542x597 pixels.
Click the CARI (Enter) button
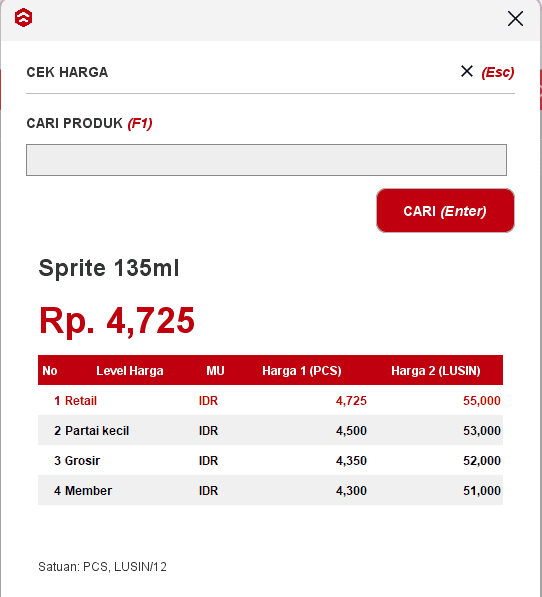445,211
